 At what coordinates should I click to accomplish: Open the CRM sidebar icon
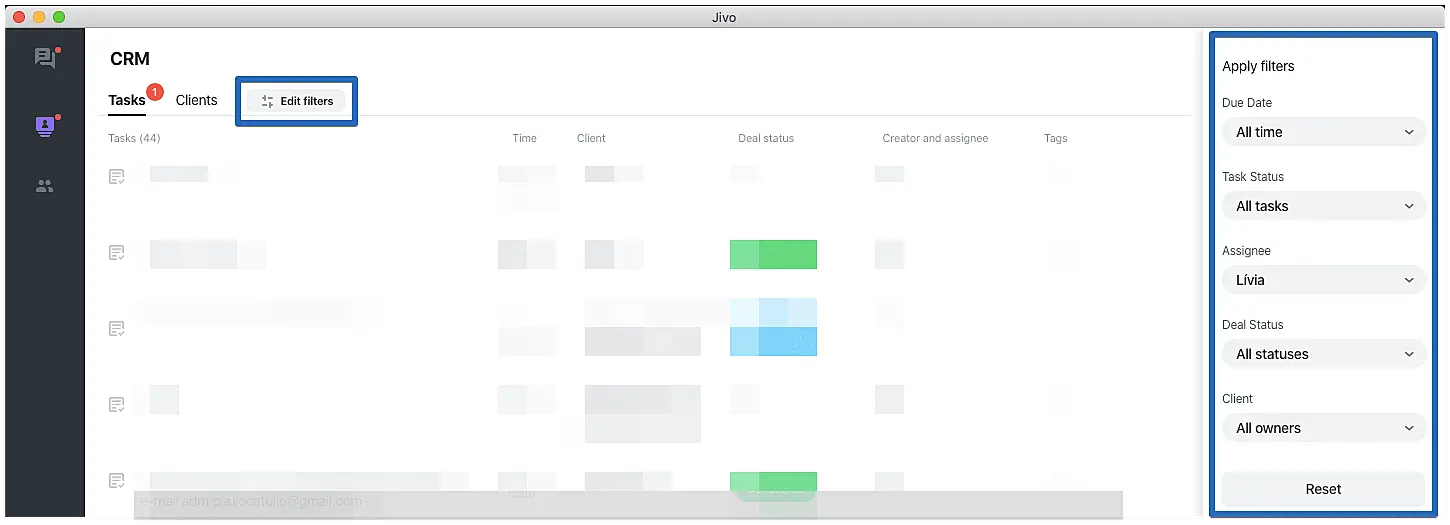[45, 126]
